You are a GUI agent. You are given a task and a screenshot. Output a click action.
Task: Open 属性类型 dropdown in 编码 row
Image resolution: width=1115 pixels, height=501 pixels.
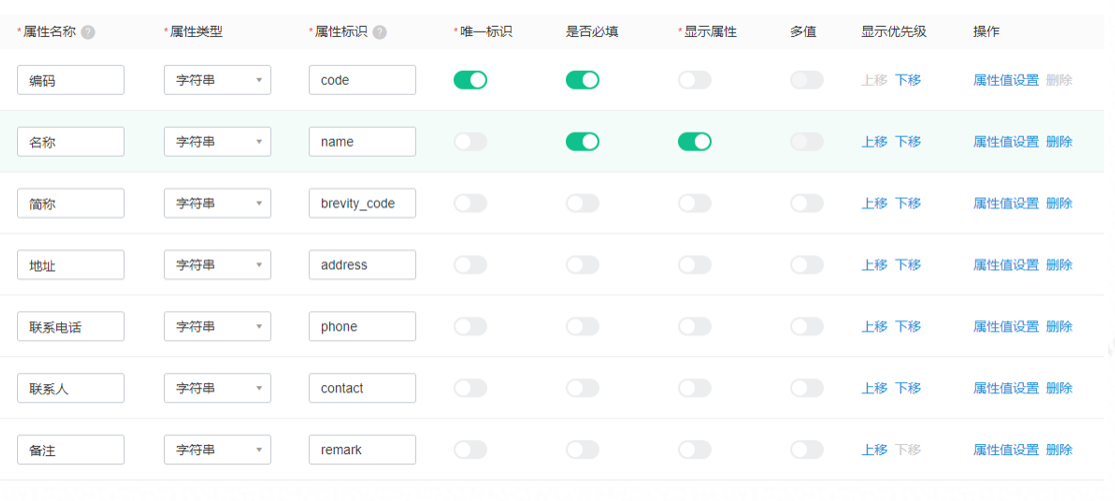pyautogui.click(x=218, y=80)
